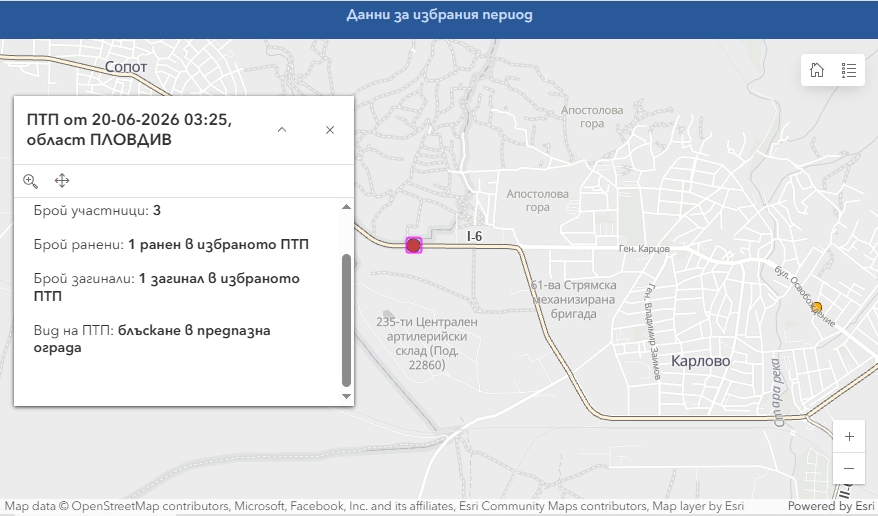Click the 'Брой ранени' line in popup
This screenshot has height=516, width=878.
[171, 245]
